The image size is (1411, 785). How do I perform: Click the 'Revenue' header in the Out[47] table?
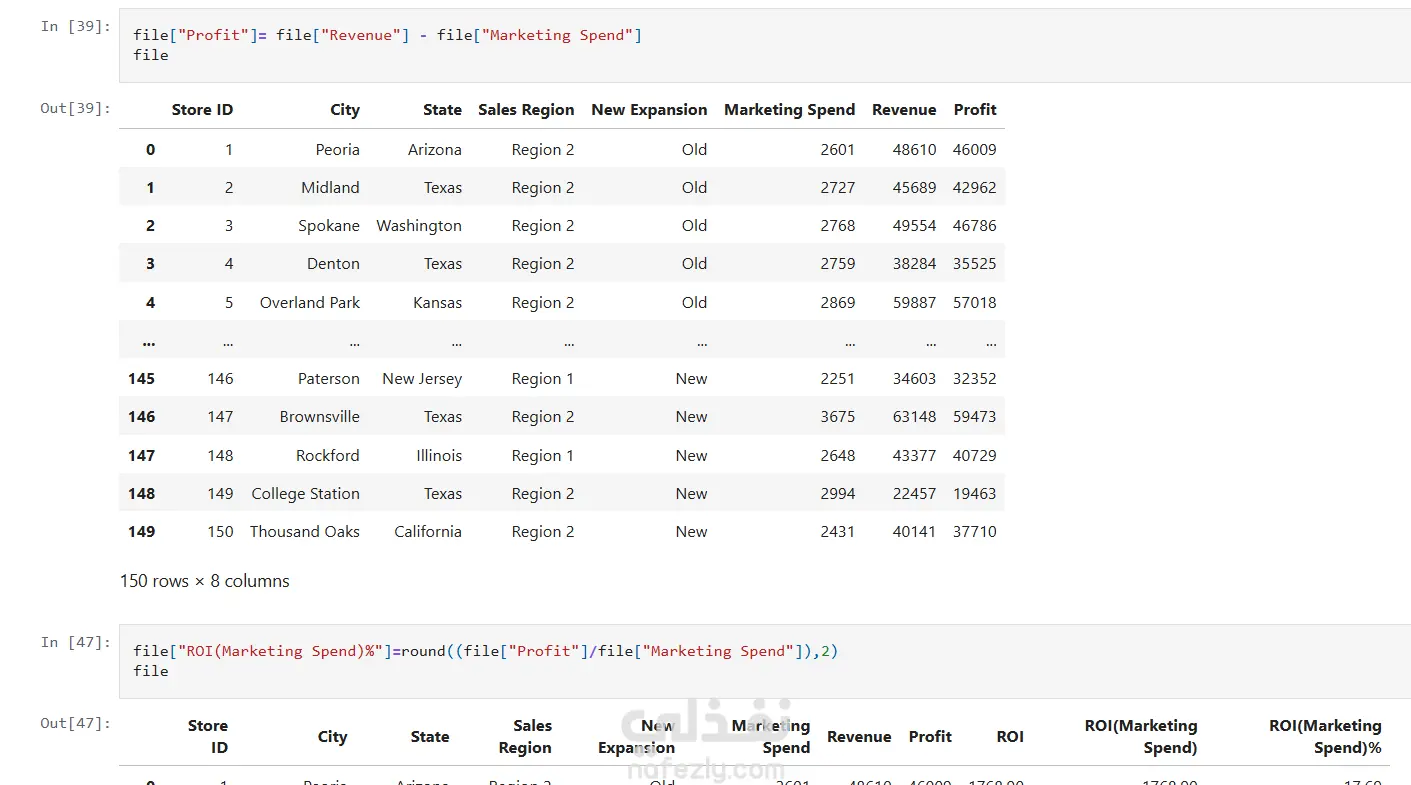[859, 737]
